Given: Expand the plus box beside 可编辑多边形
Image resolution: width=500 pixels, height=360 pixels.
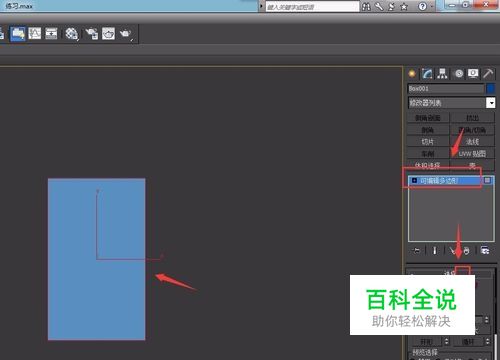Looking at the screenshot, I should point(415,180).
